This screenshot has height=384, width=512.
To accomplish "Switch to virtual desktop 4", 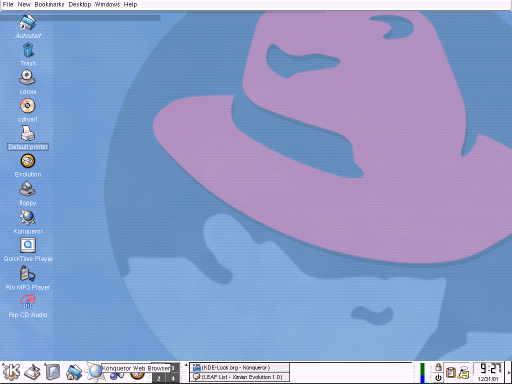I will (173, 378).
